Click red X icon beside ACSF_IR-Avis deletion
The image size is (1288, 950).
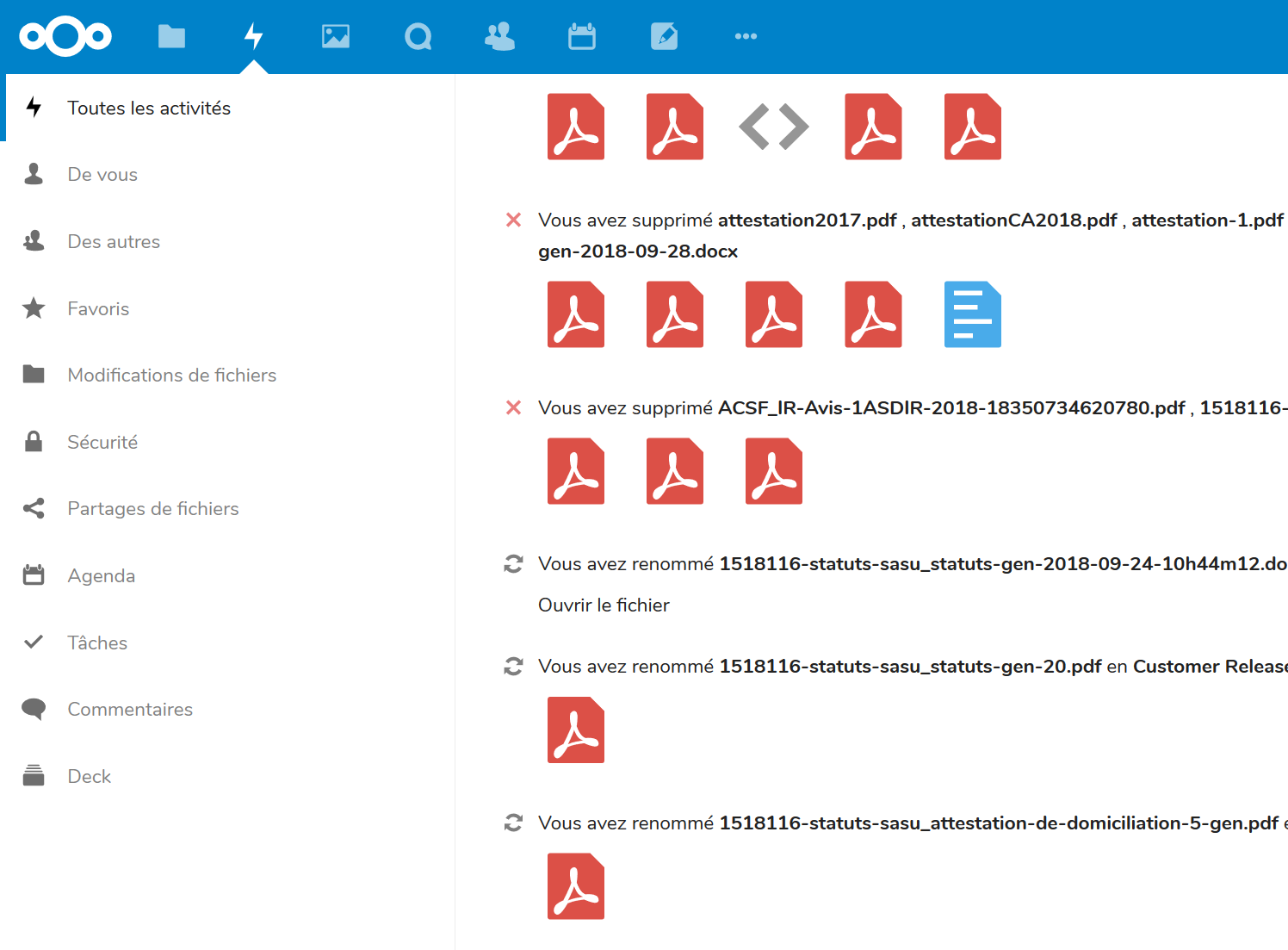click(513, 407)
